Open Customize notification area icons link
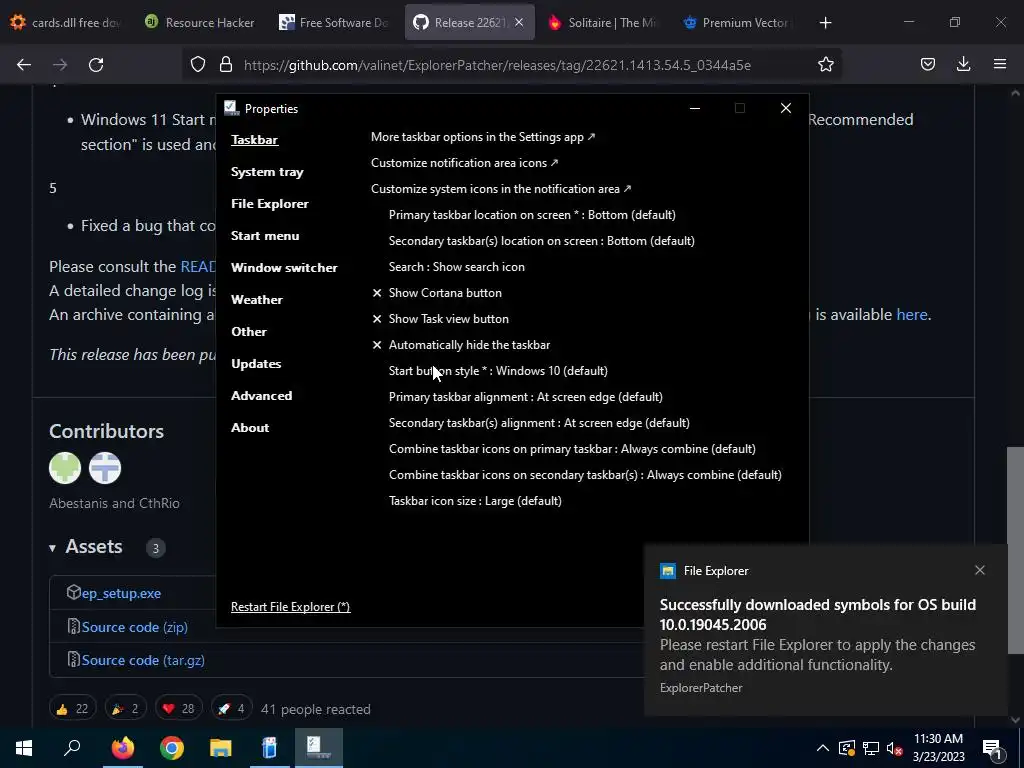The image size is (1024, 768). click(x=464, y=163)
